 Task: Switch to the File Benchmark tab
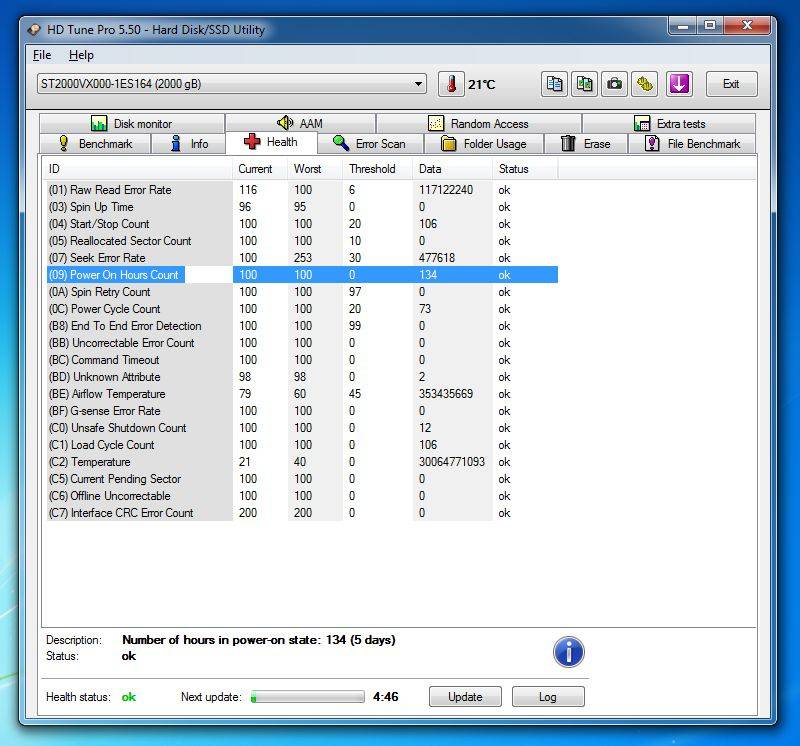click(692, 143)
